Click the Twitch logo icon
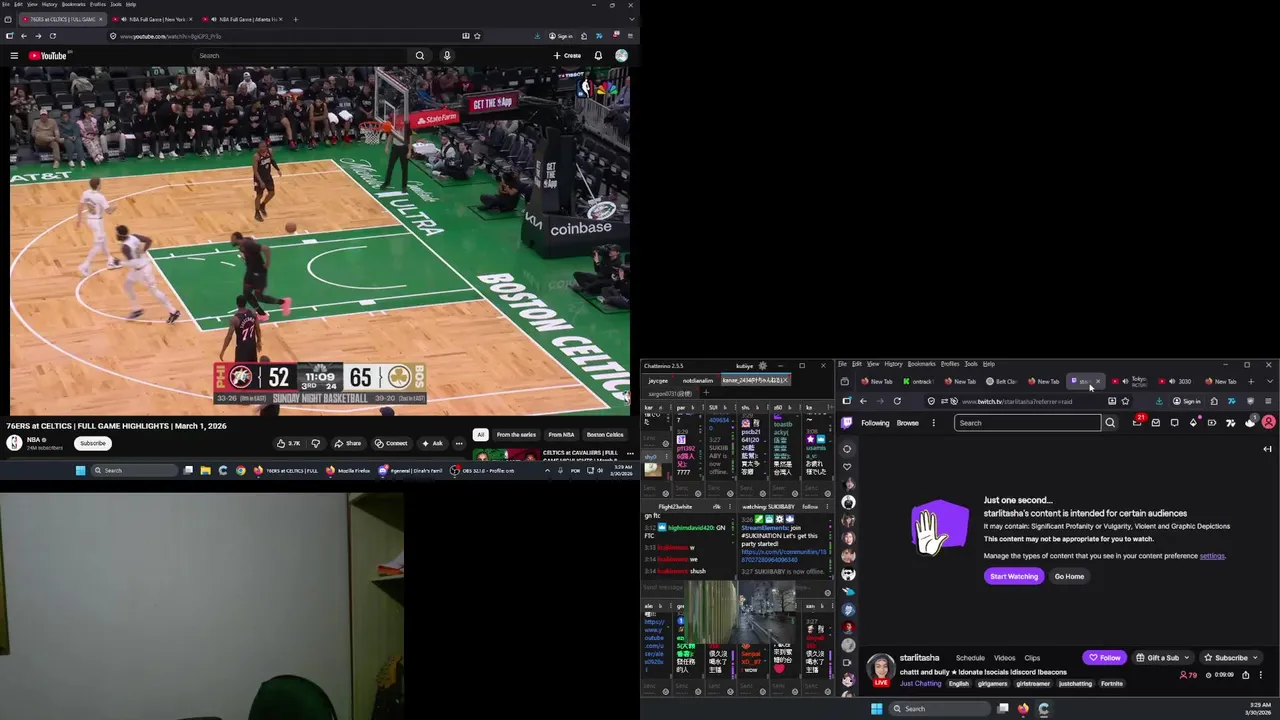This screenshot has height=720, width=1280. pyautogui.click(x=847, y=423)
